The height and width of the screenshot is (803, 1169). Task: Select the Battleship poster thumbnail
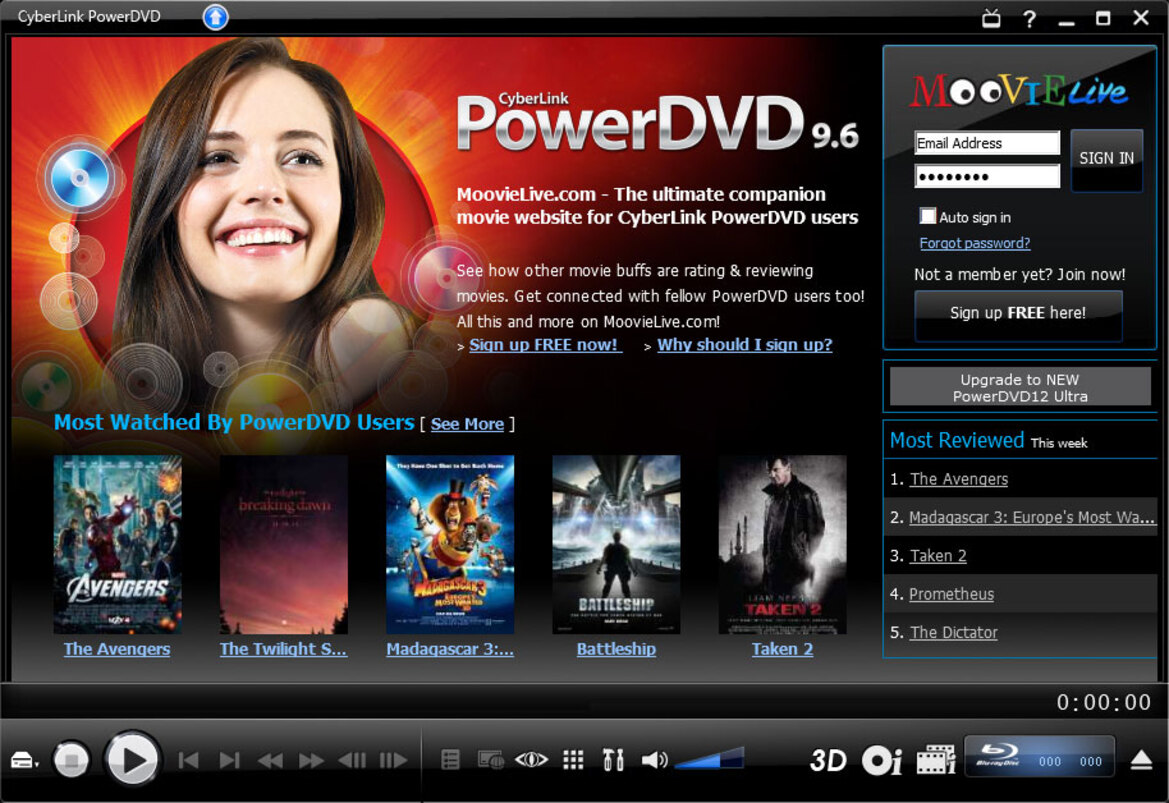click(617, 544)
